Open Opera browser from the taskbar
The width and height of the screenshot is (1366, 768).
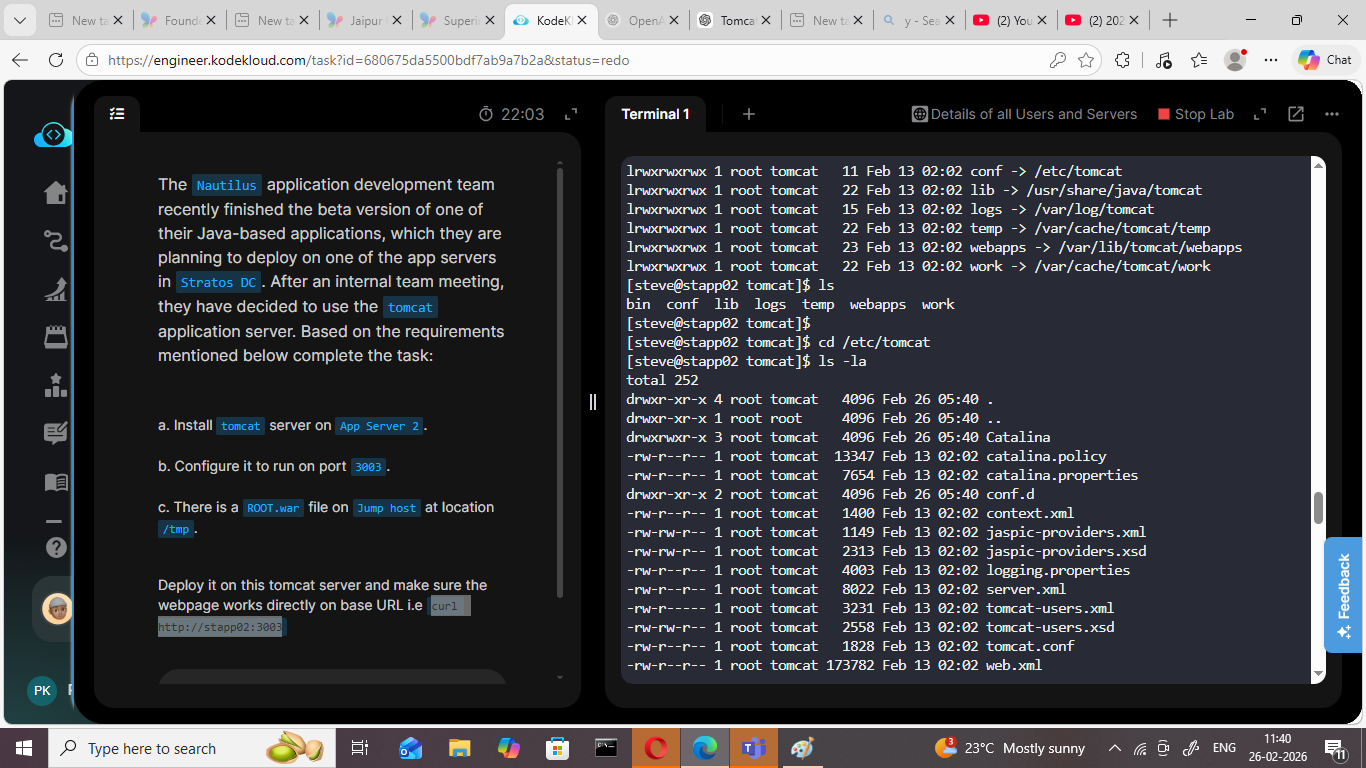[655, 748]
